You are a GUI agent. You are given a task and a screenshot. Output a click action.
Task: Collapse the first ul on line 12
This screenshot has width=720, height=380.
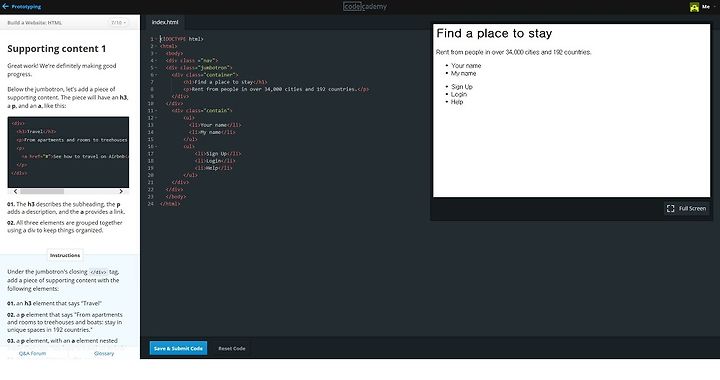155,118
